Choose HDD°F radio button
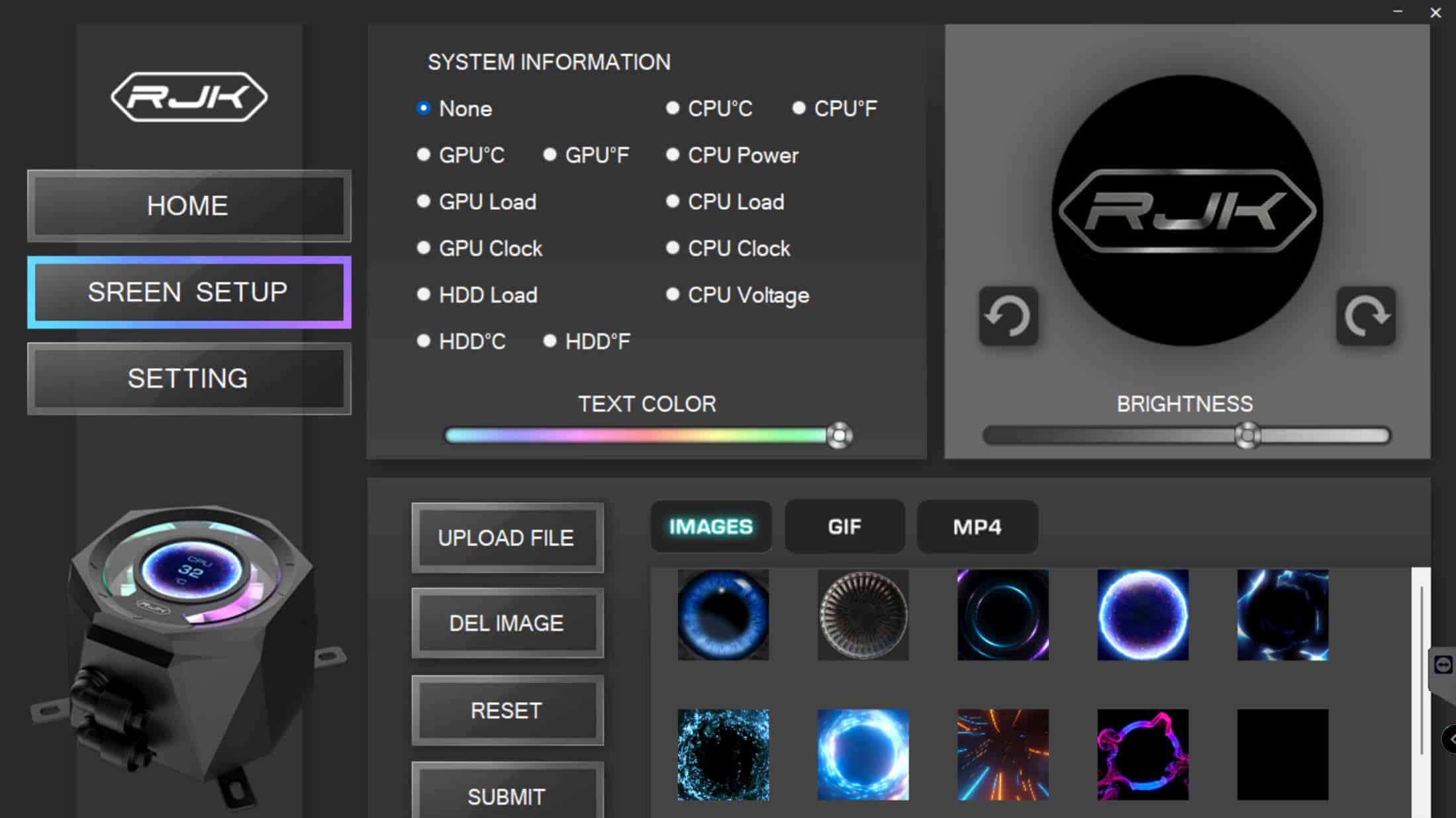This screenshot has height=818, width=1456. point(550,341)
